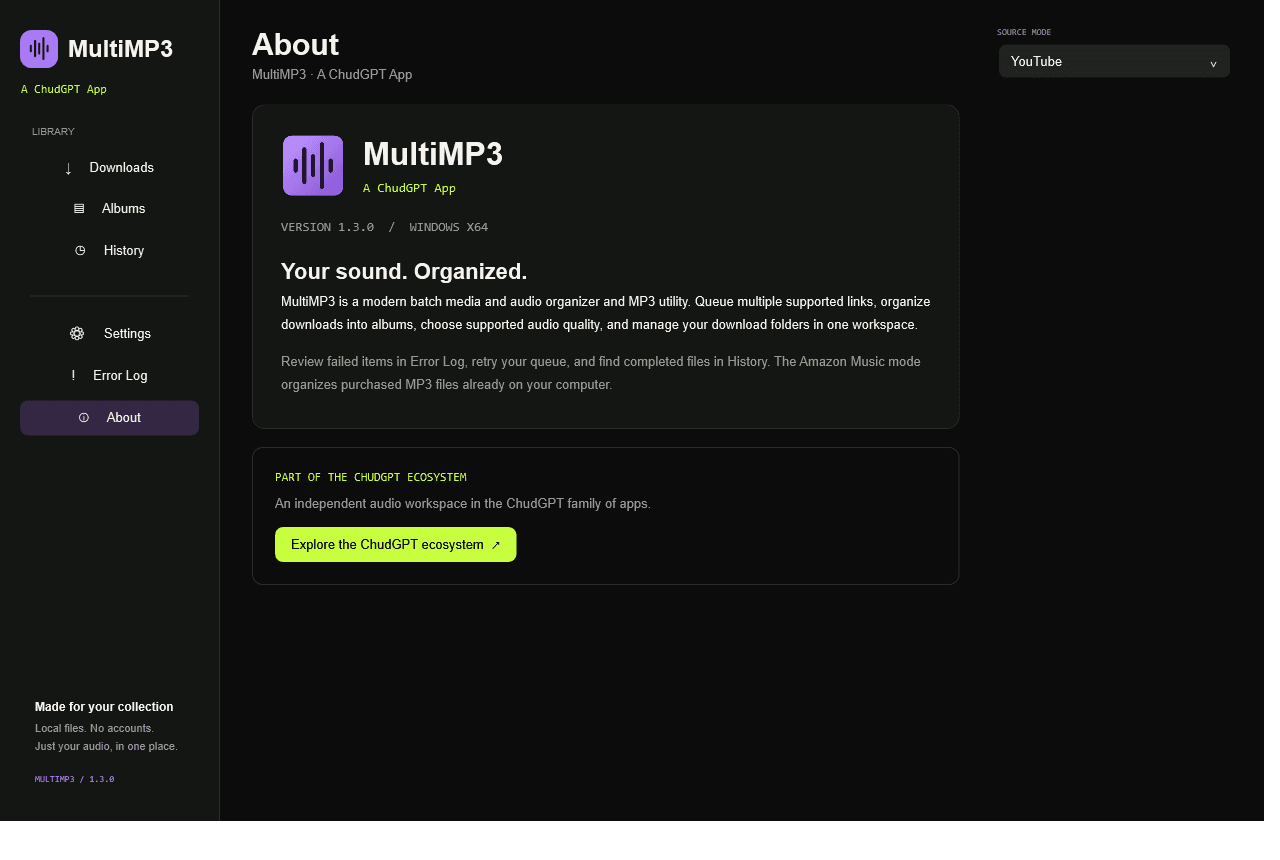
Task: Go to Downloads in the sidebar
Action: [x=109, y=168]
